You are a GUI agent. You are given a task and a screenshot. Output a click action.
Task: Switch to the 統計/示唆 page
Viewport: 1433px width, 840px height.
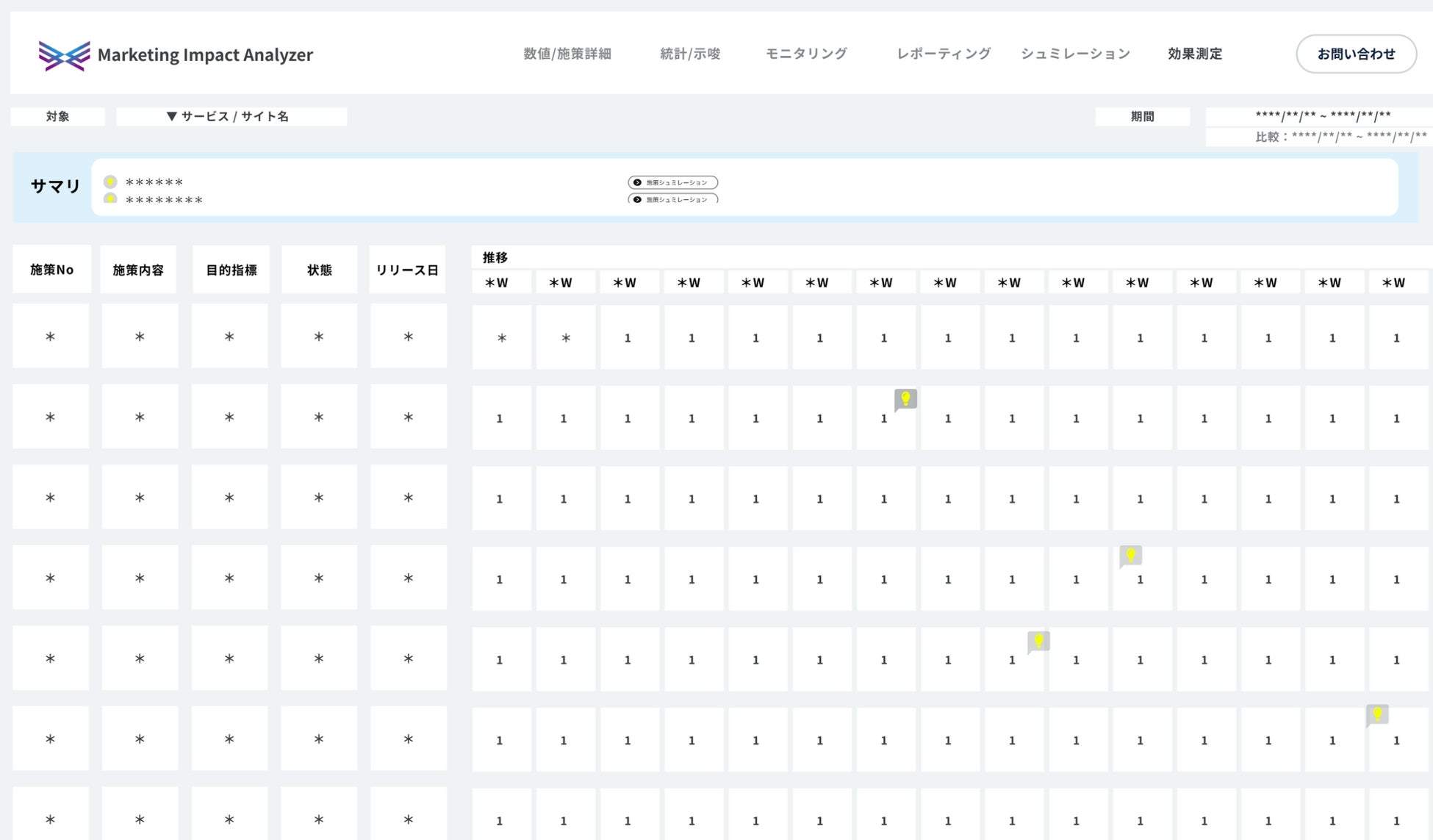689,54
